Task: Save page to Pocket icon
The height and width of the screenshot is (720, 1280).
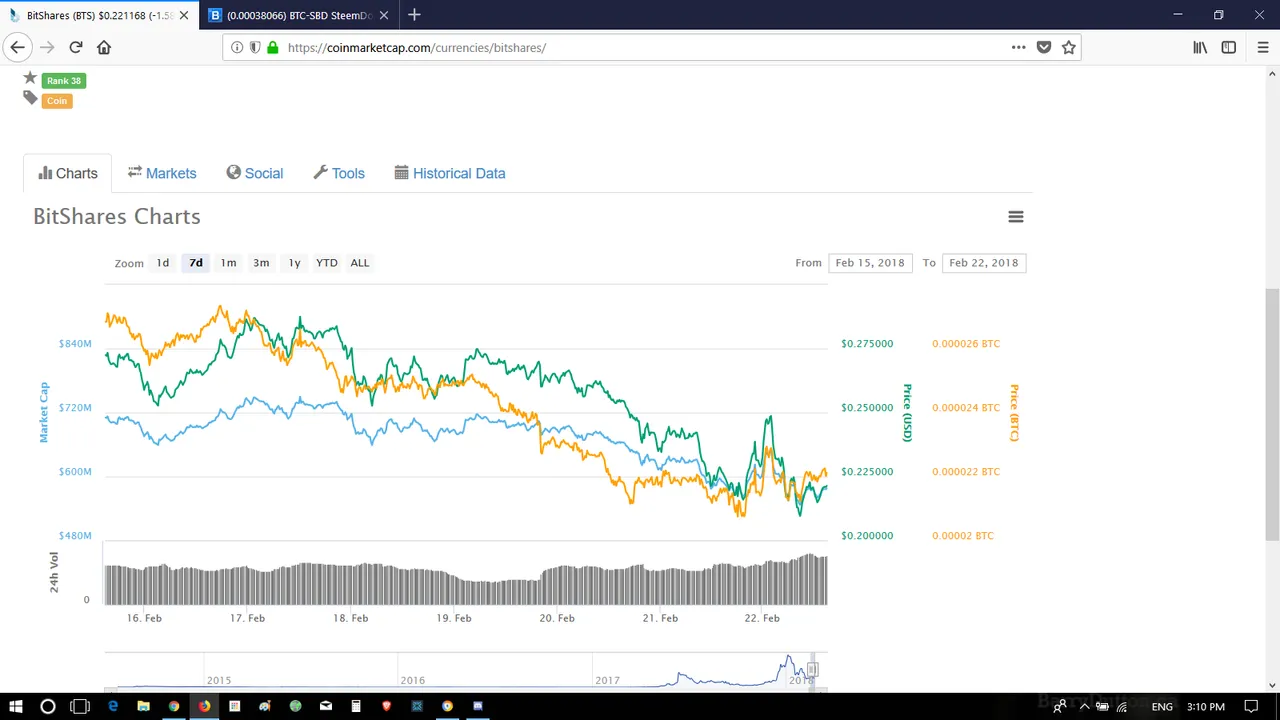Action: coord(1044,47)
